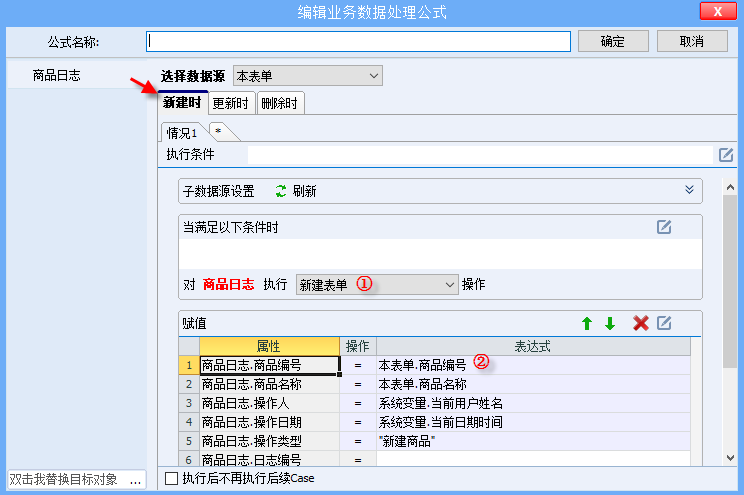Click row header number 5

click(189, 441)
